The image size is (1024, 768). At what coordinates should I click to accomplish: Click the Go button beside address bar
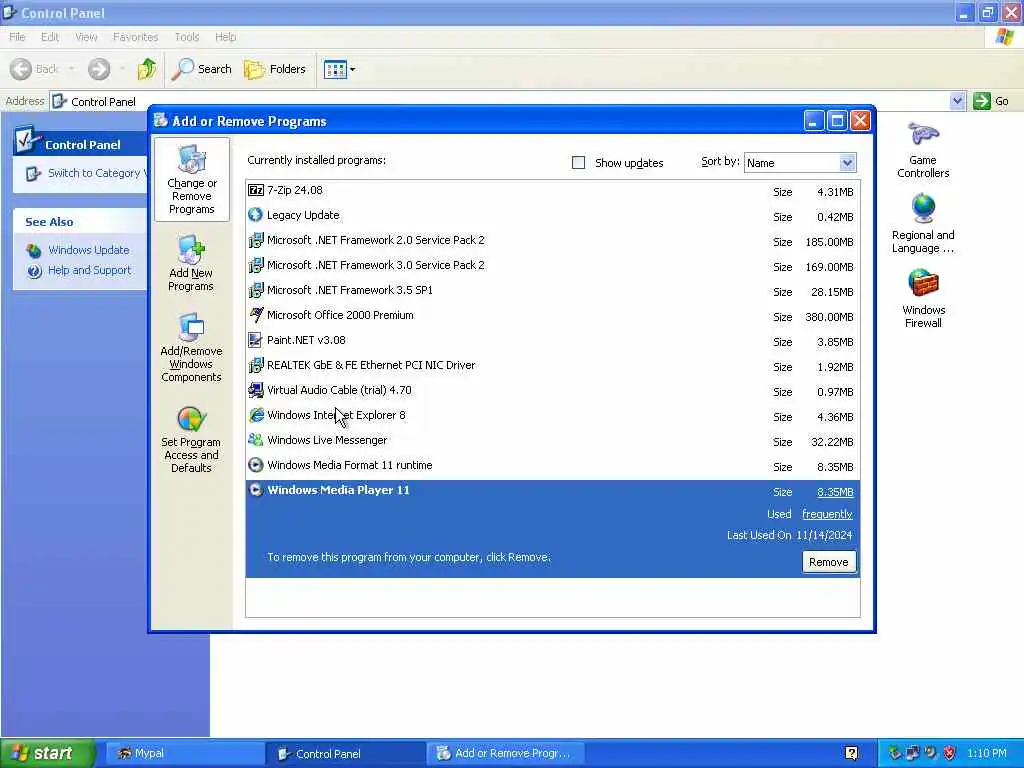click(x=991, y=101)
